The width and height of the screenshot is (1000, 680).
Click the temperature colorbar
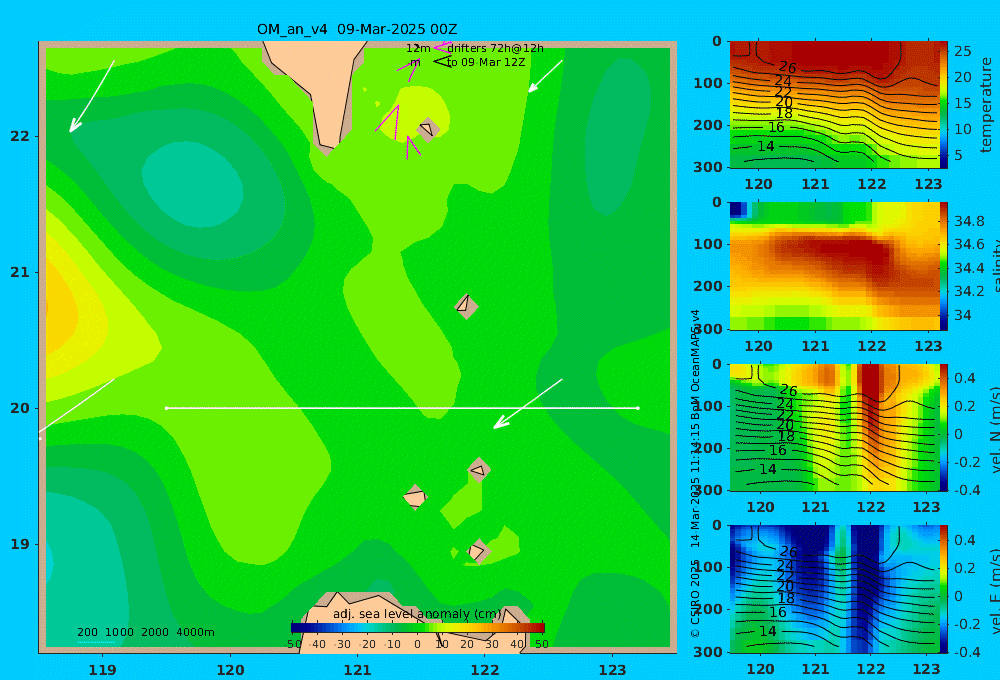coord(944,105)
